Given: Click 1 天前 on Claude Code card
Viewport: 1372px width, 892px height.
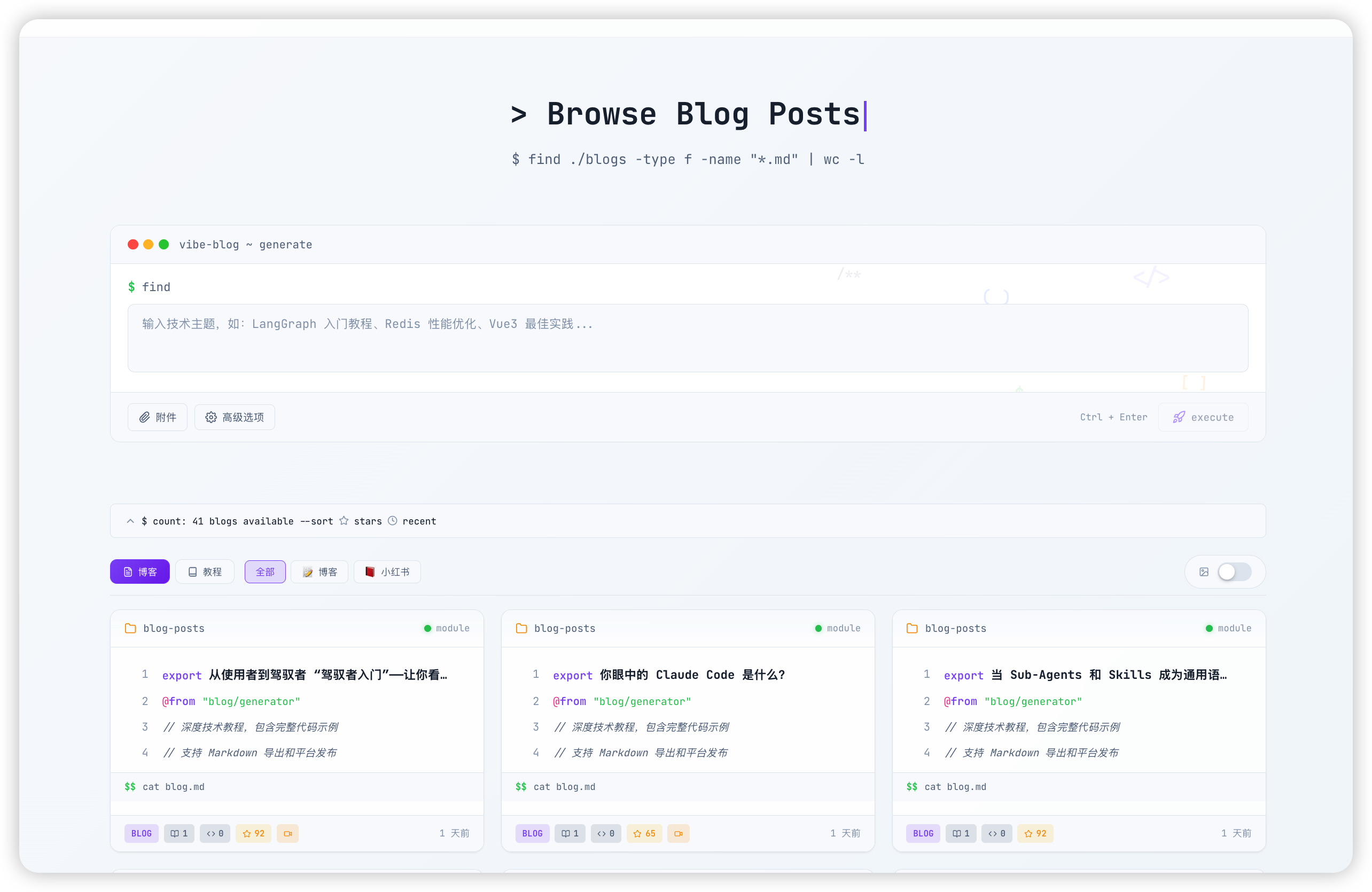Looking at the screenshot, I should [845, 833].
